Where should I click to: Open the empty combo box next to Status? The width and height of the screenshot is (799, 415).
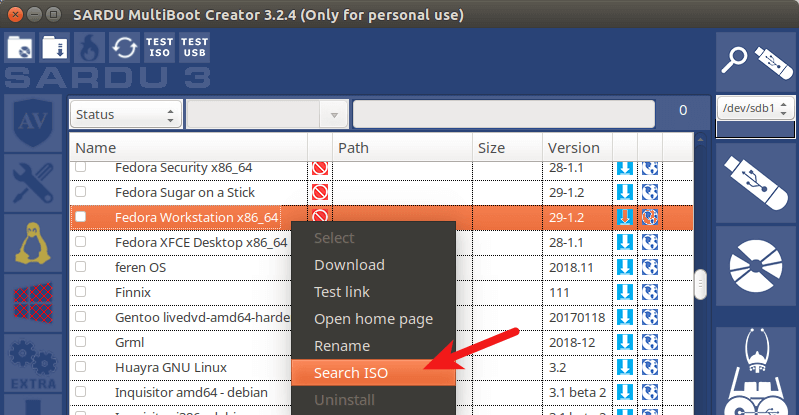point(267,114)
